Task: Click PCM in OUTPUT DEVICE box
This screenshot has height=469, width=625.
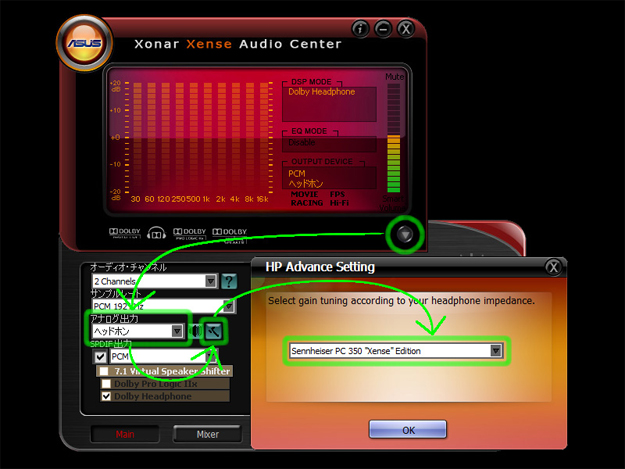Action: 297,174
